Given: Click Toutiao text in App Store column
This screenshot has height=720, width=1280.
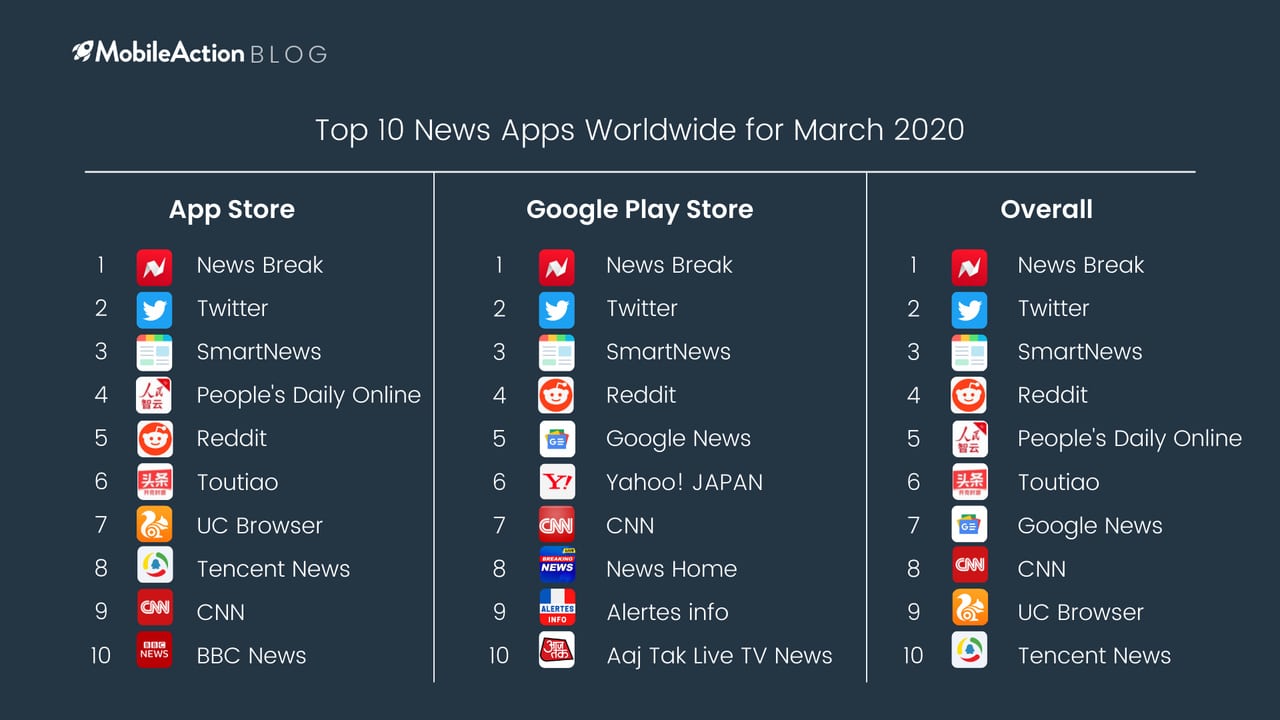Looking at the screenshot, I should point(237,482).
